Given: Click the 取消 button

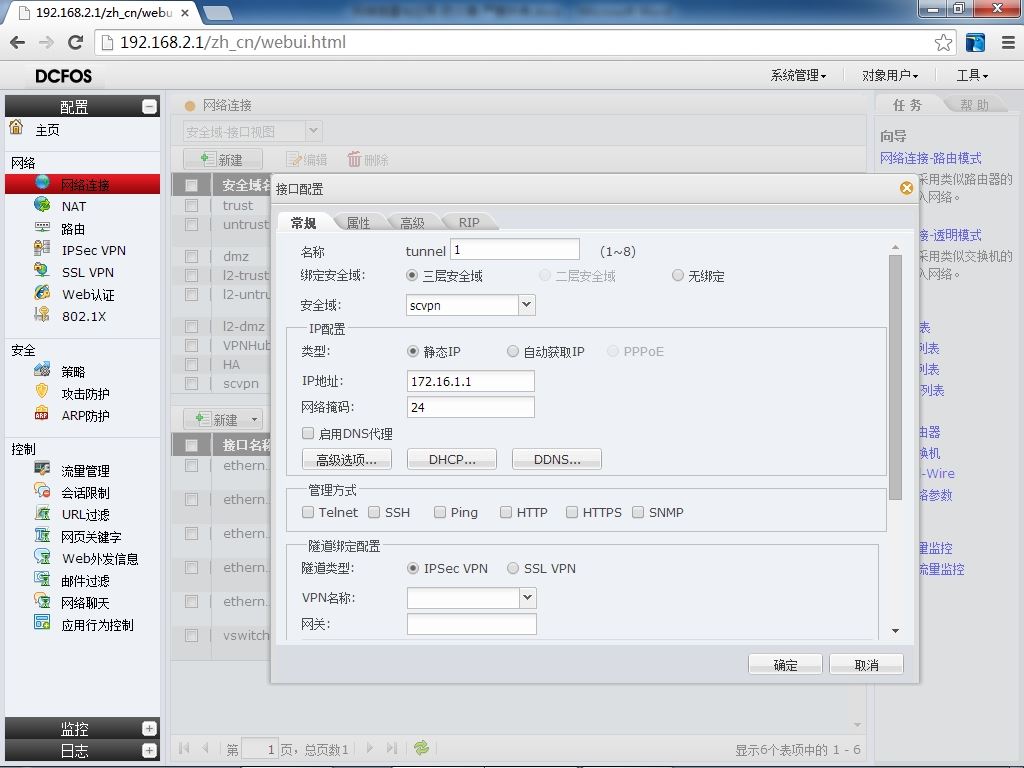Looking at the screenshot, I should pos(867,665).
